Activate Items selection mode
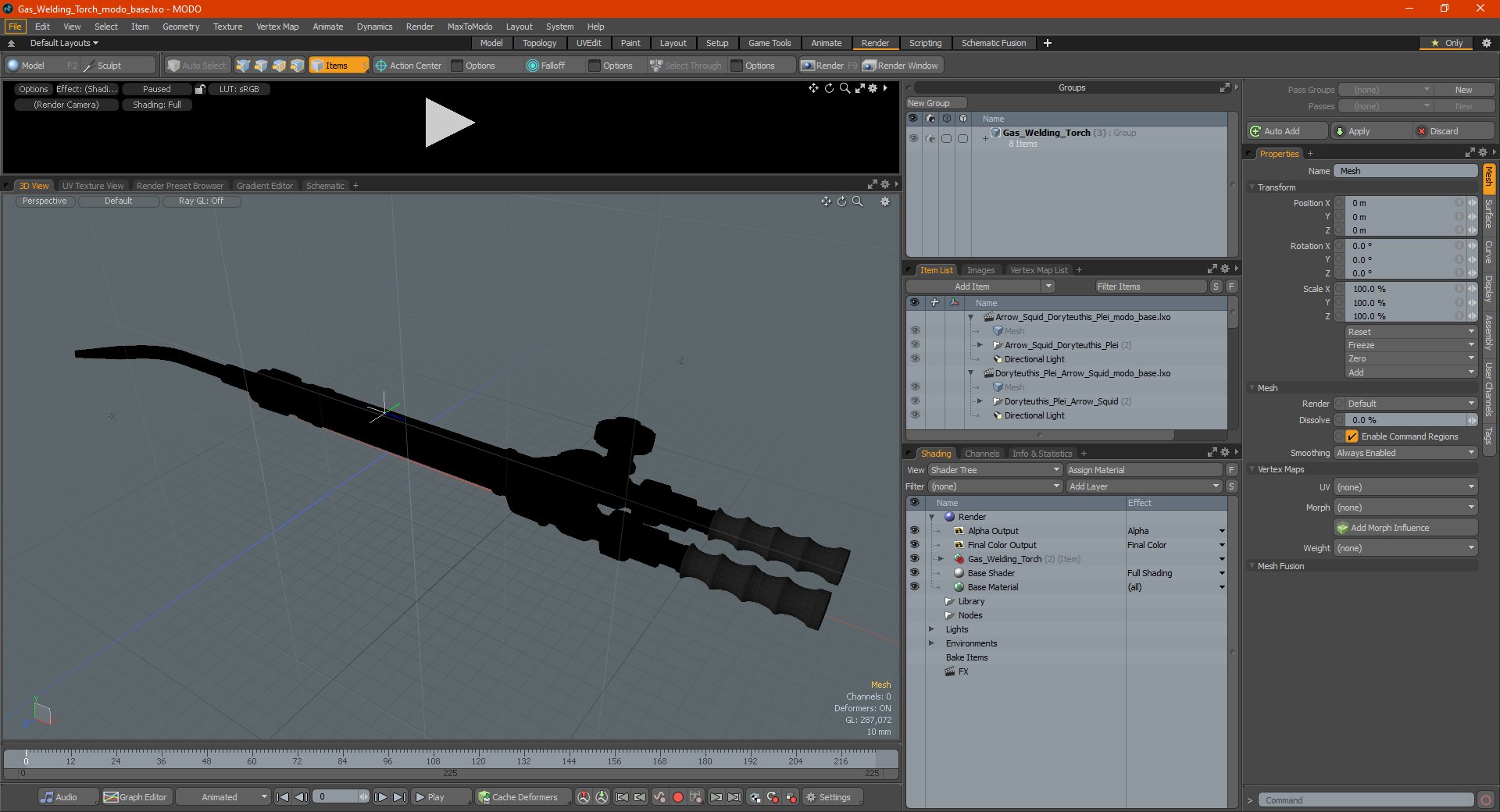1500x812 pixels. tap(338, 66)
